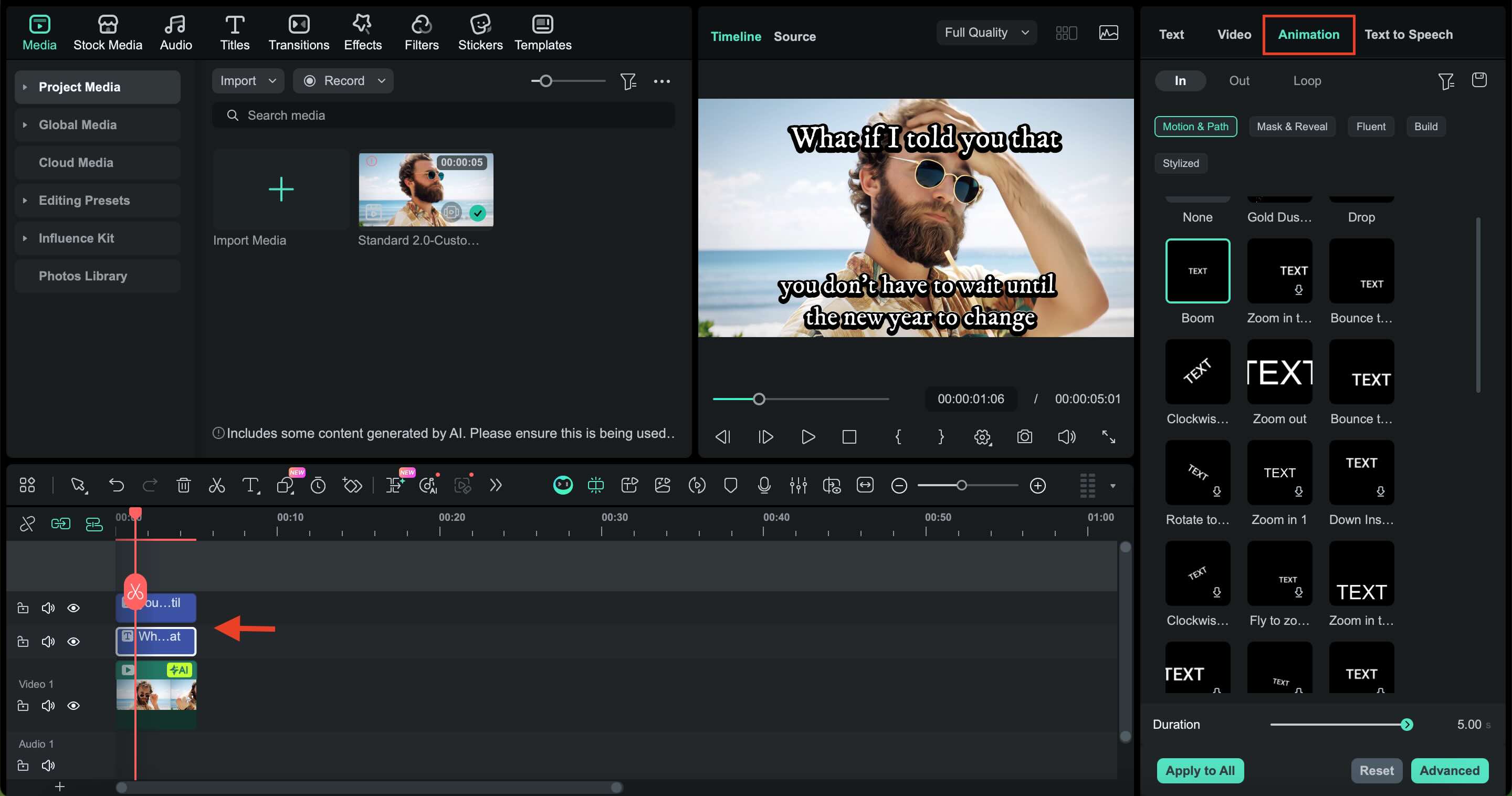
Task: Open the Import dropdown arrow
Action: pyautogui.click(x=272, y=80)
